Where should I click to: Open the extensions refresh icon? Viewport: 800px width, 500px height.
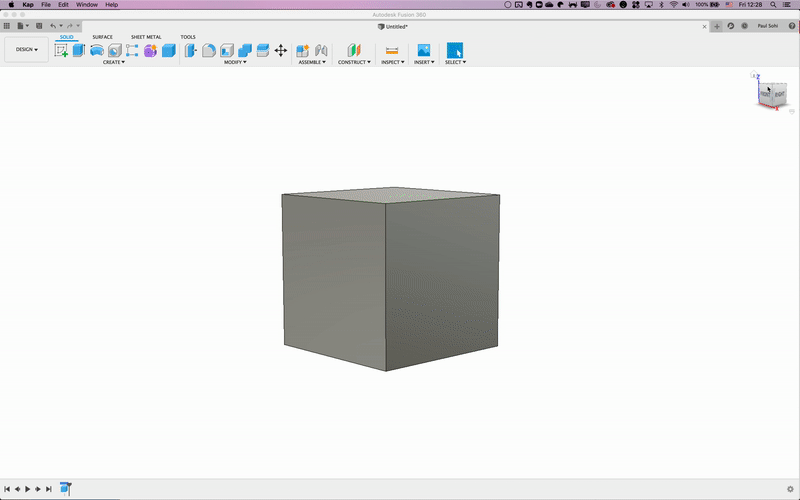point(731,26)
